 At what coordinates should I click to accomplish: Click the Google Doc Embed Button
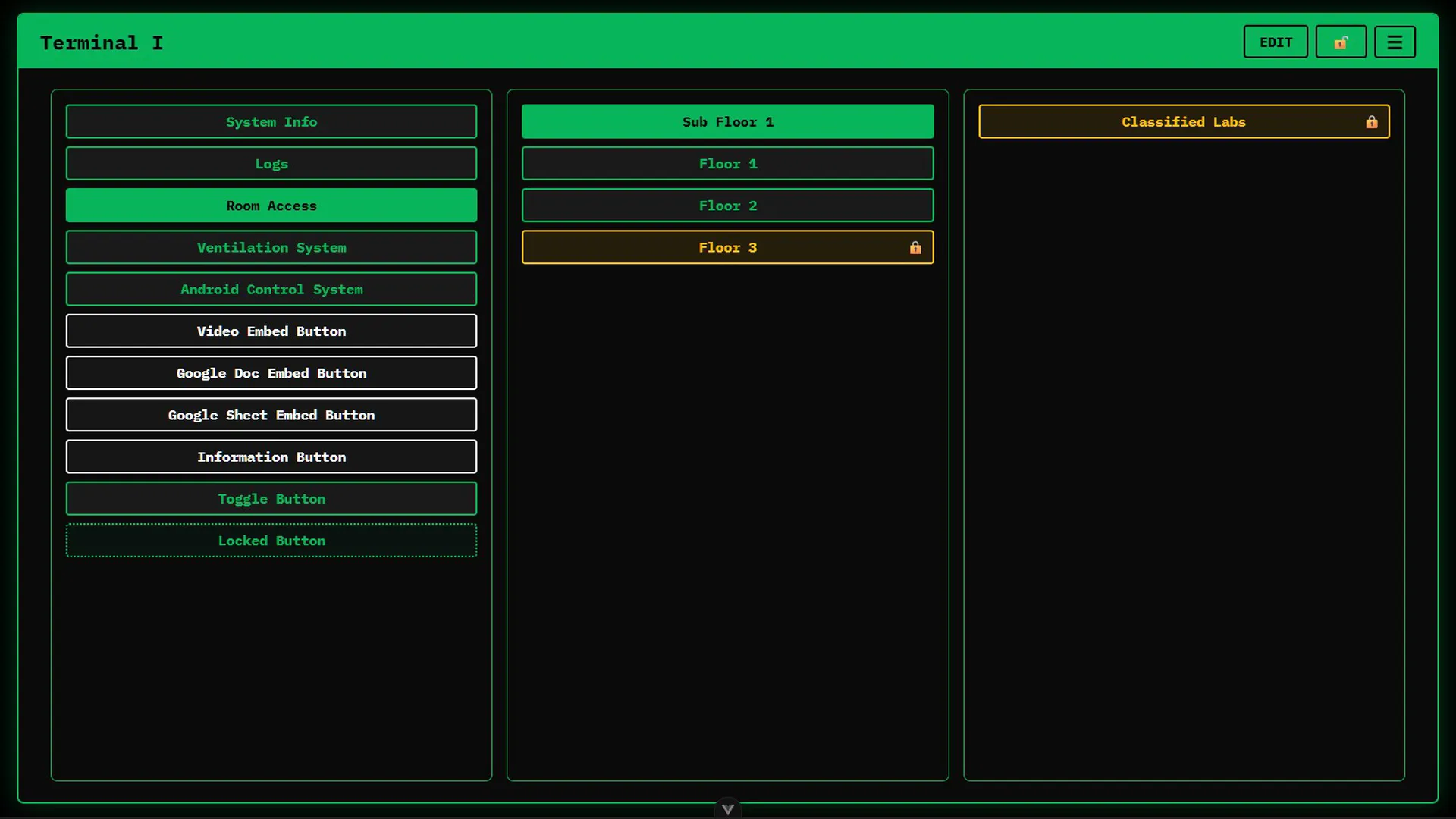click(271, 373)
